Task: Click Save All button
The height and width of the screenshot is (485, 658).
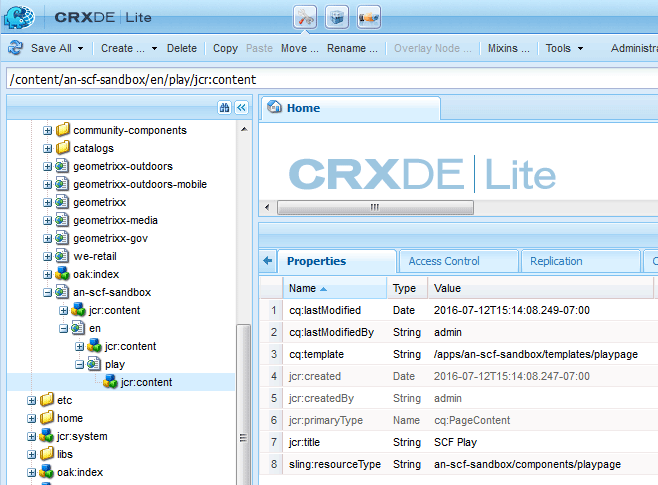Action: coord(51,48)
